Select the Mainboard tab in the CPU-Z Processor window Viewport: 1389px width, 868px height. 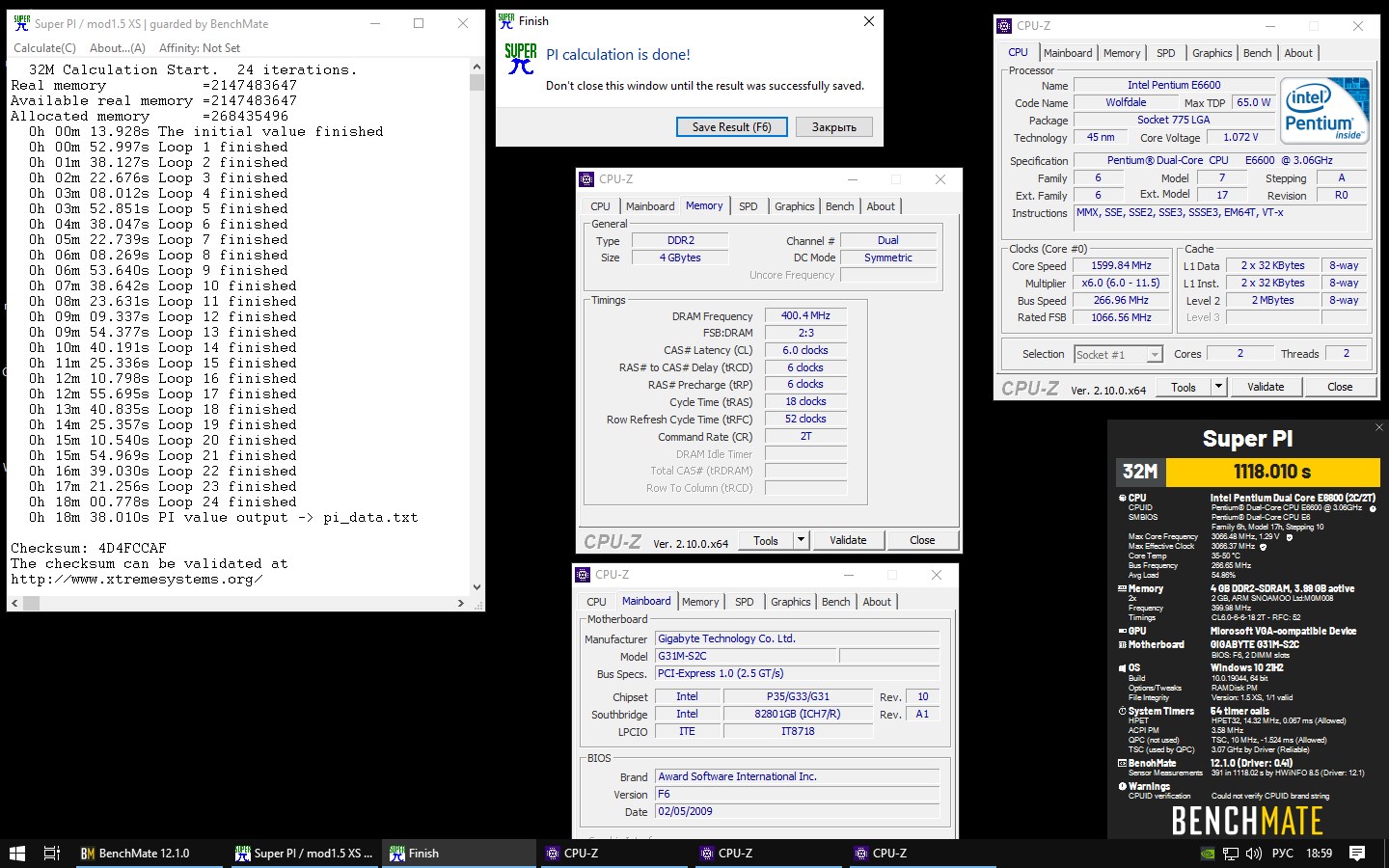click(1068, 53)
